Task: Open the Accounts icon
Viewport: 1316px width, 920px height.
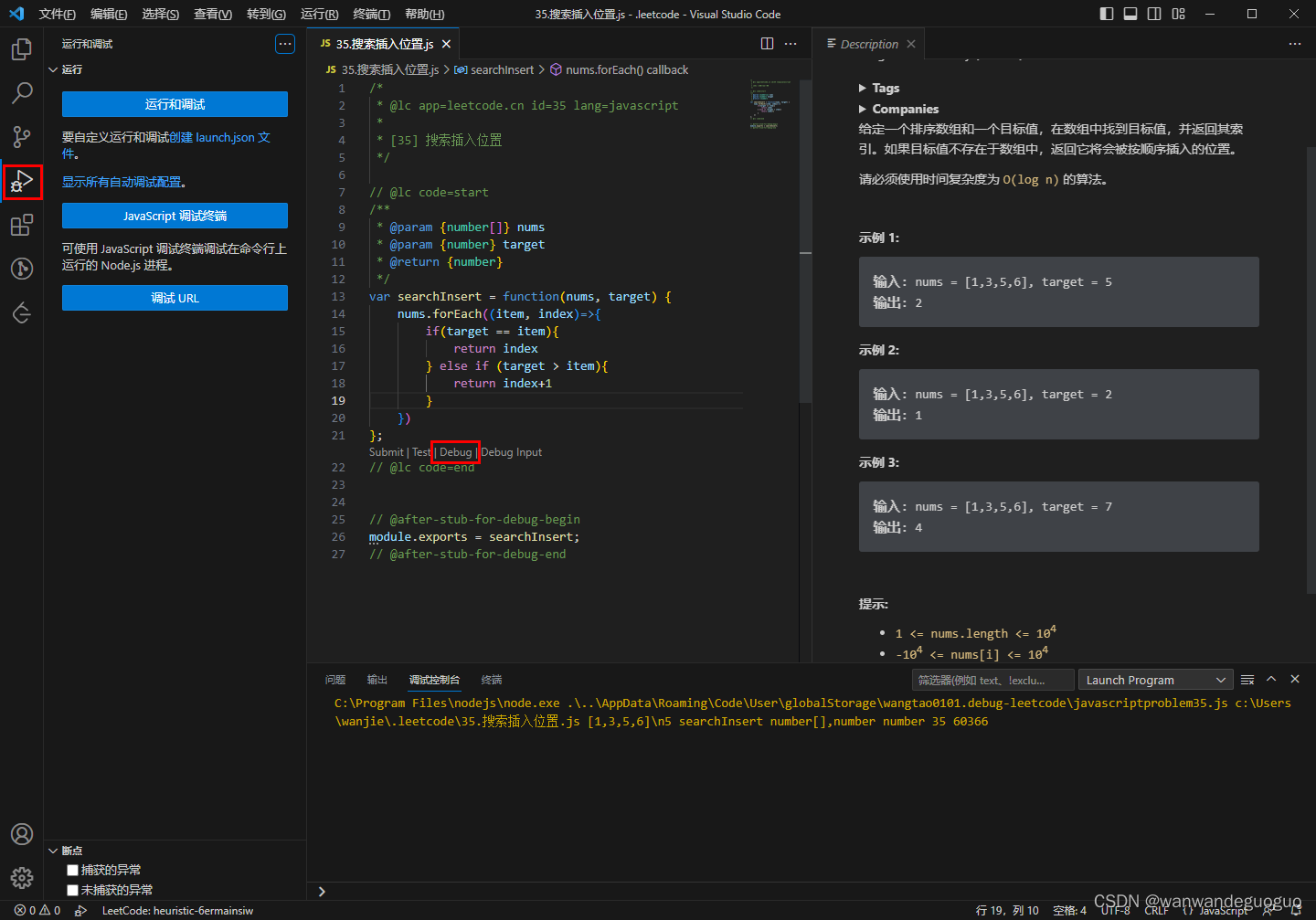Action: [x=22, y=834]
